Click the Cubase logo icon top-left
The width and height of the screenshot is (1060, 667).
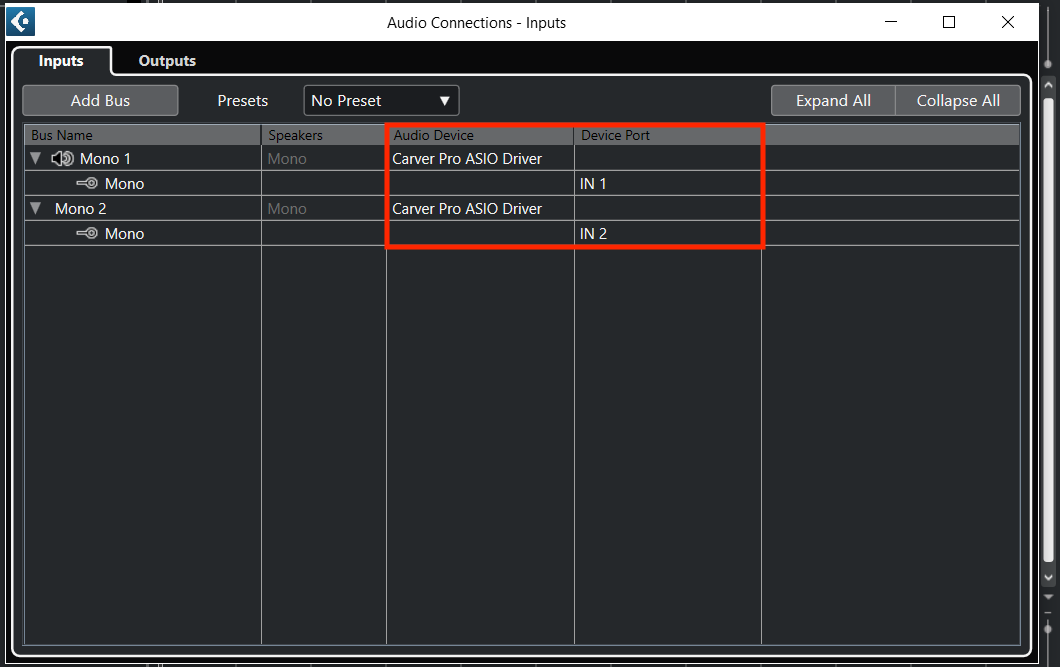point(20,21)
